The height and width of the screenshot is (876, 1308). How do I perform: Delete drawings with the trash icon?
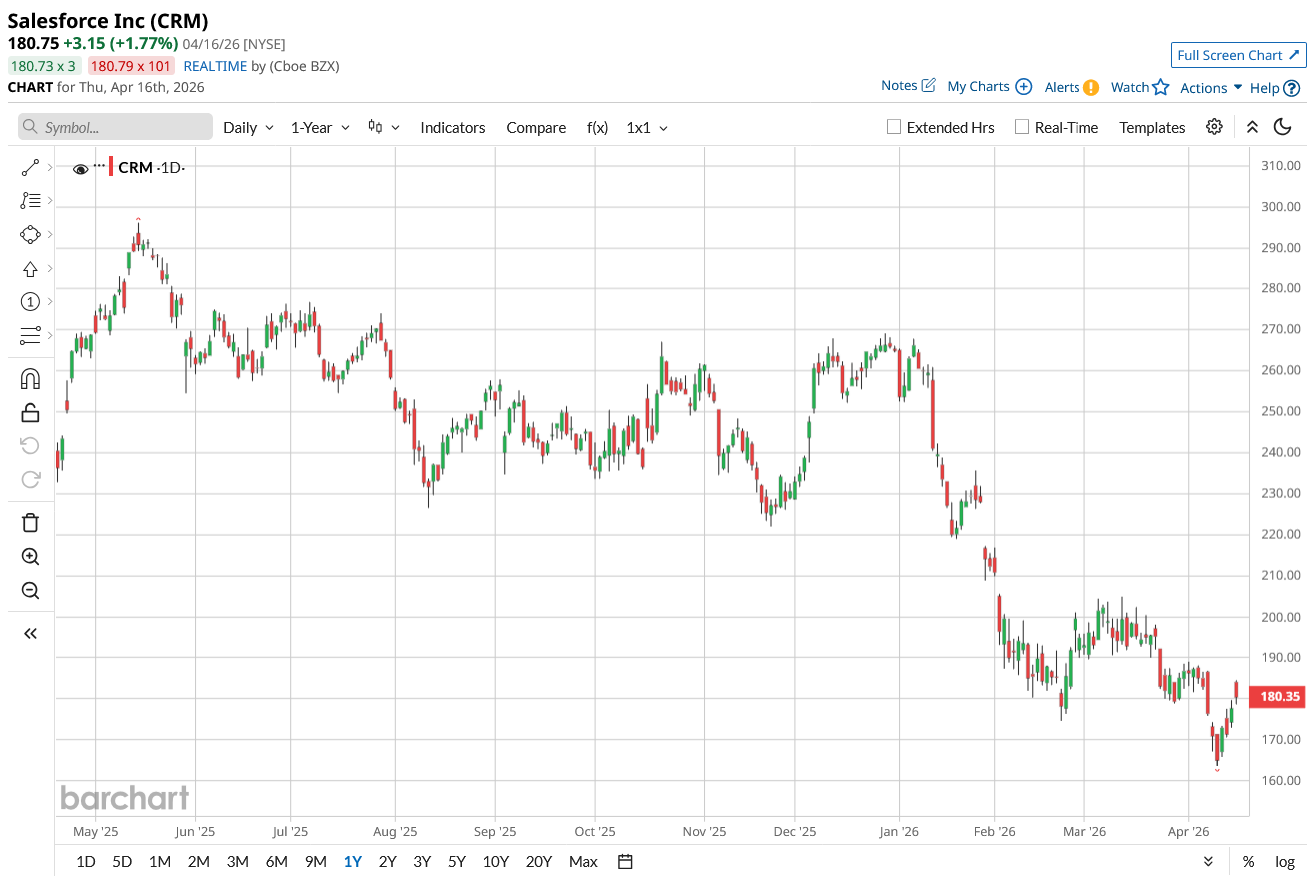(x=30, y=522)
